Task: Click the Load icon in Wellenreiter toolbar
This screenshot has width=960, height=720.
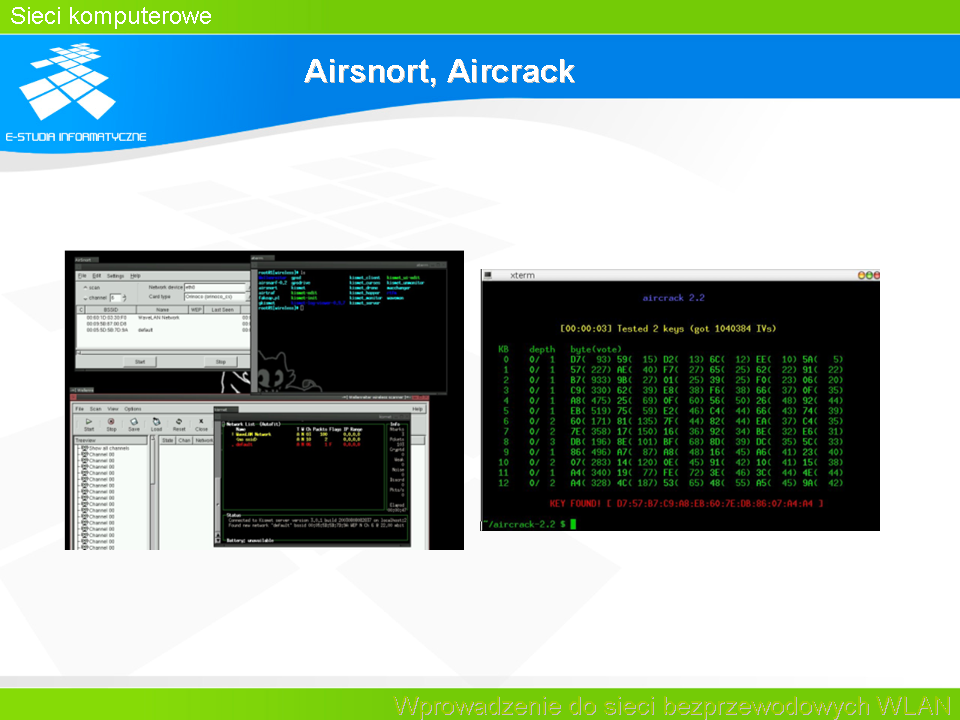Action: click(157, 421)
